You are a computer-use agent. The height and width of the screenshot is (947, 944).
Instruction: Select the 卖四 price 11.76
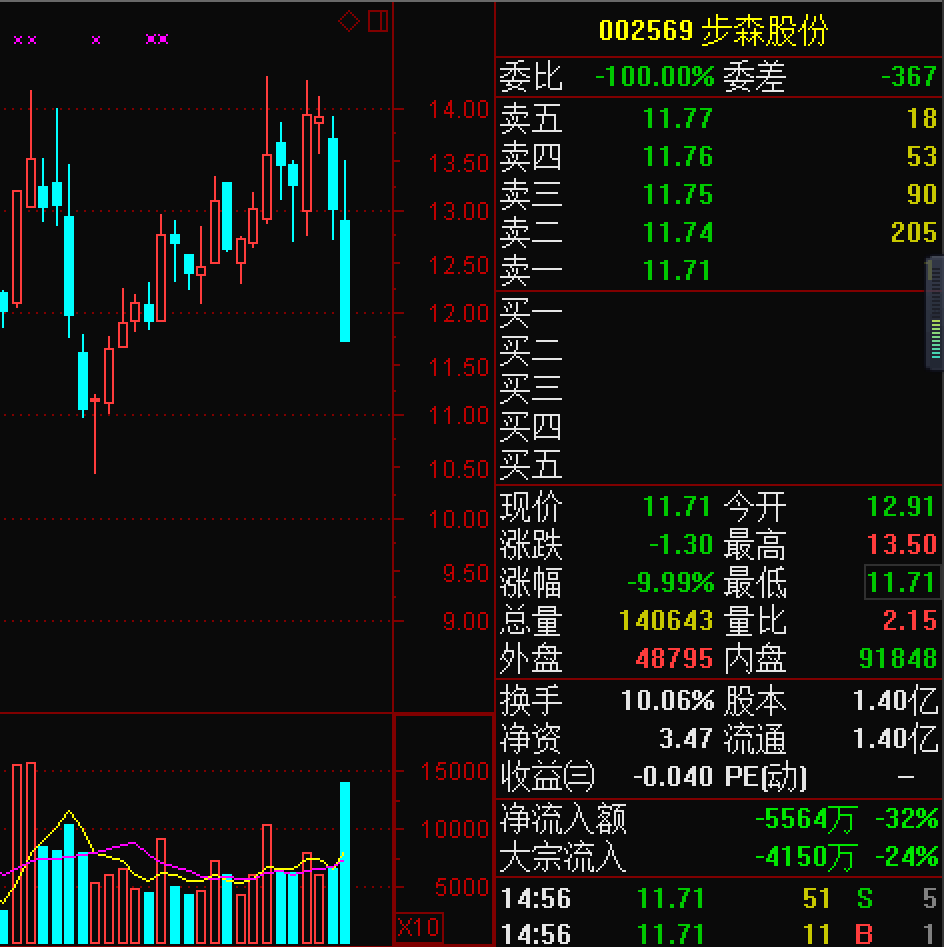pos(678,156)
